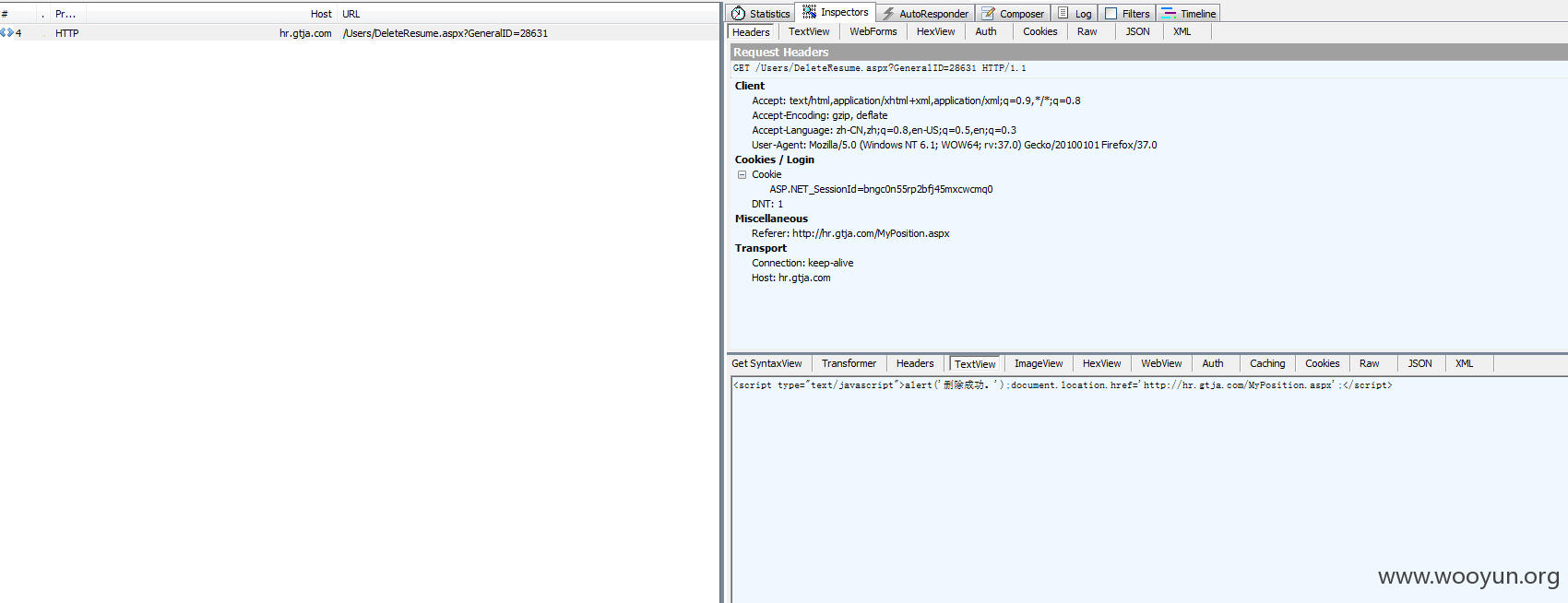Open the request XML tab
The height and width of the screenshot is (603, 1568).
[1182, 31]
